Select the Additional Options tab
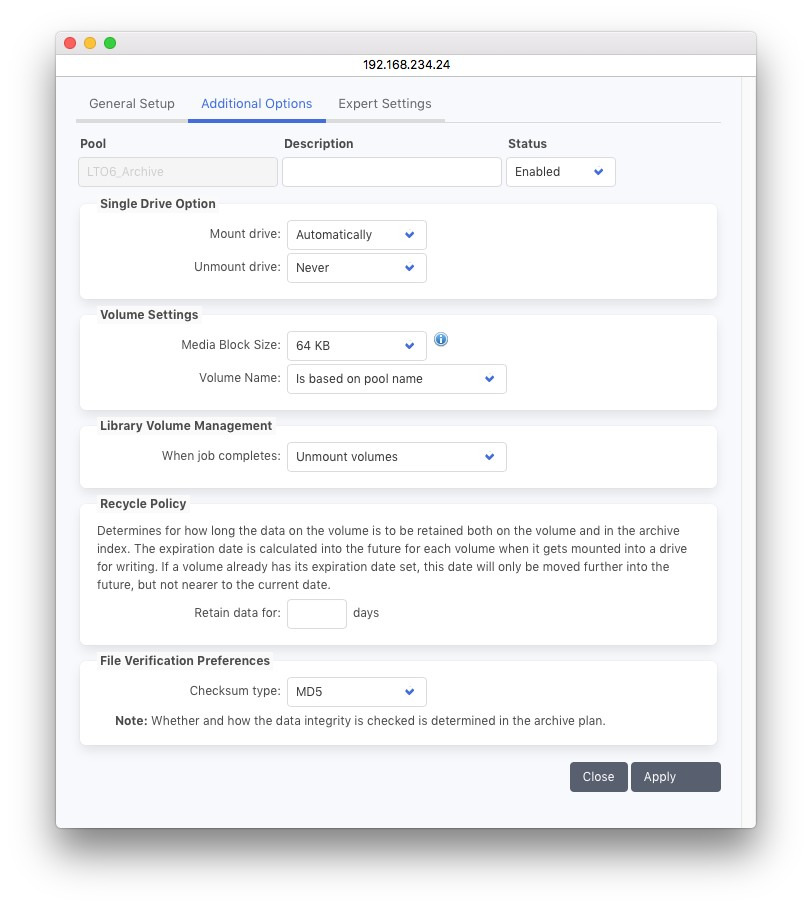 [257, 104]
